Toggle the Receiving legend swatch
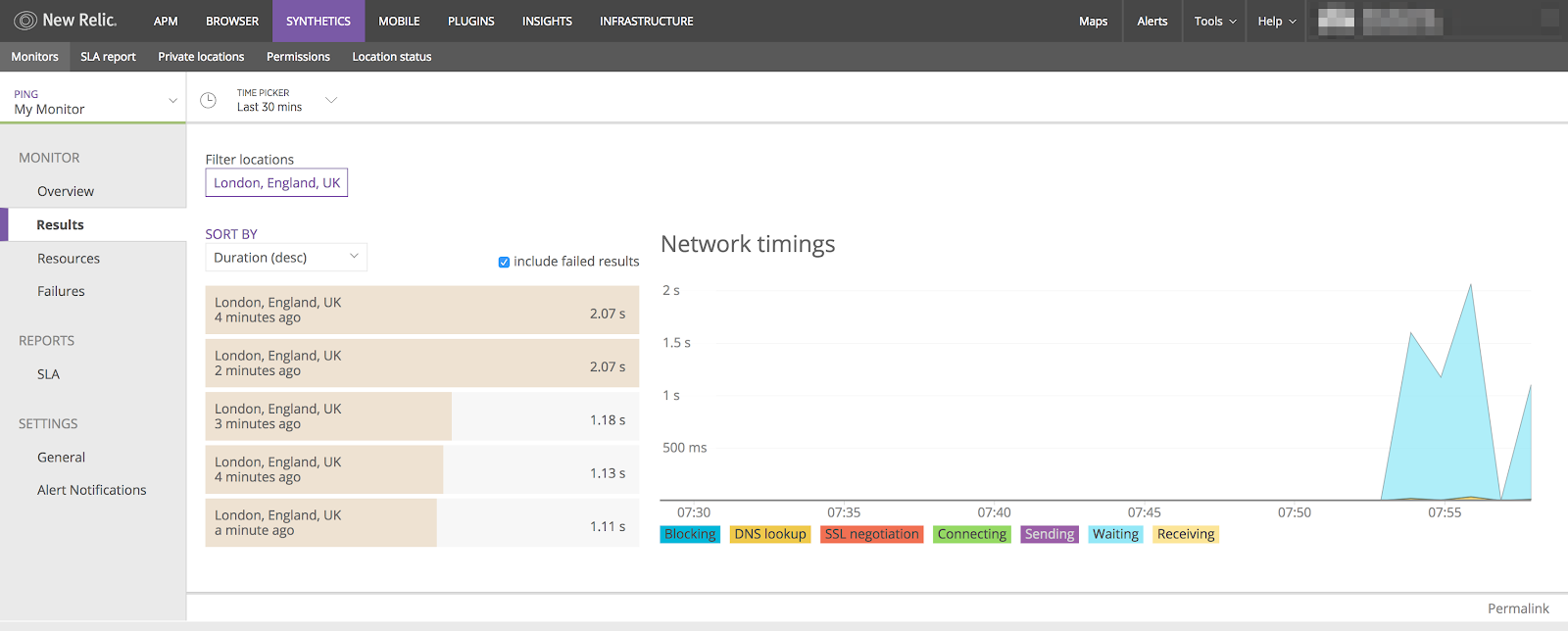This screenshot has height=631, width=1568. point(1186,534)
